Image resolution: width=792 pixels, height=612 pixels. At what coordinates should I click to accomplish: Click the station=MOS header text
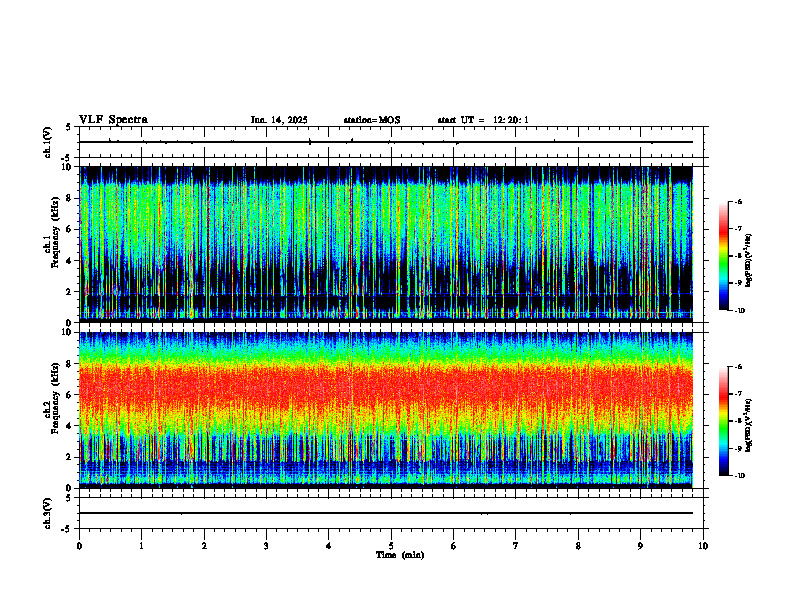[x=372, y=120]
